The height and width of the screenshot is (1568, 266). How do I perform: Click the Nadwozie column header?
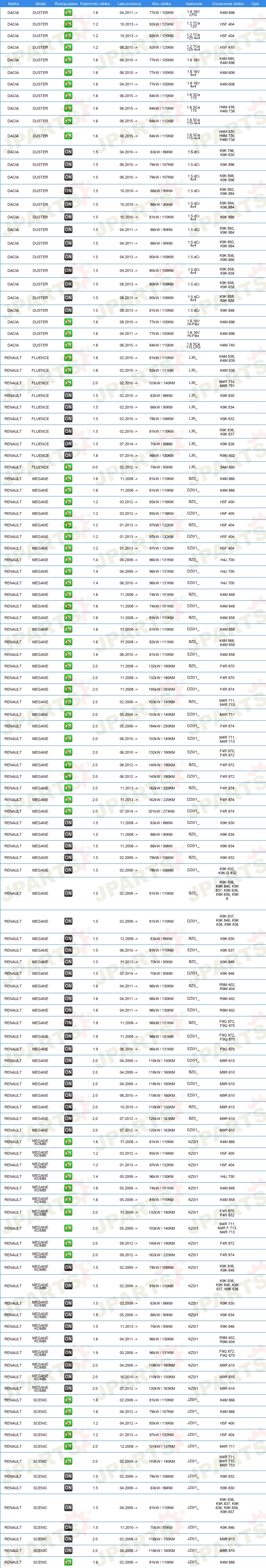coord(194,4)
